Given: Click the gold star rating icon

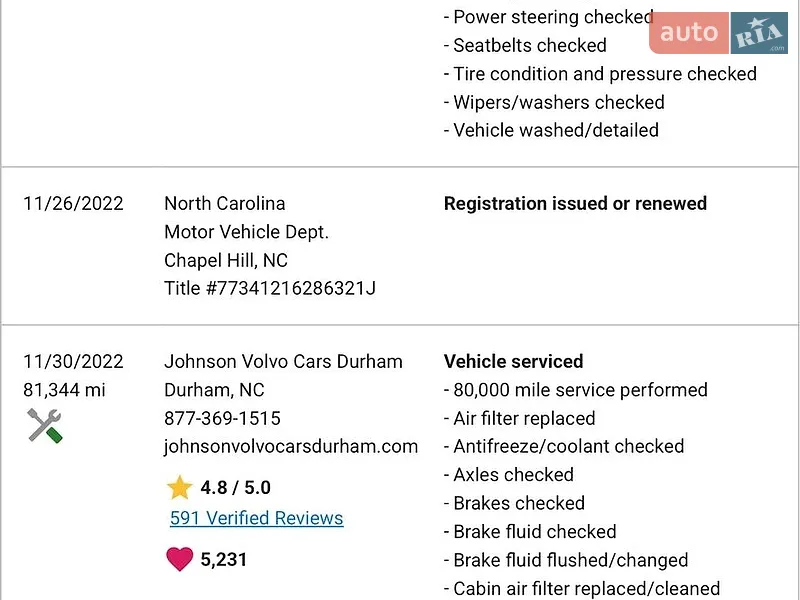Looking at the screenshot, I should click(x=180, y=487).
